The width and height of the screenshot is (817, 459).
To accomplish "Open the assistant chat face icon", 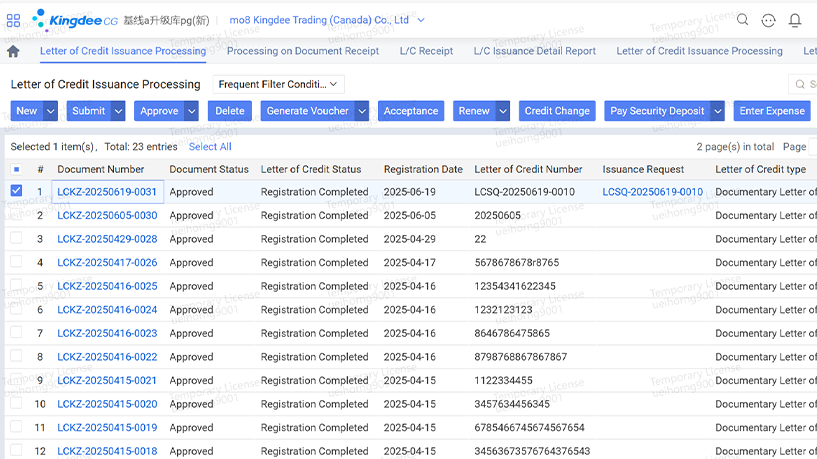I will pos(768,20).
